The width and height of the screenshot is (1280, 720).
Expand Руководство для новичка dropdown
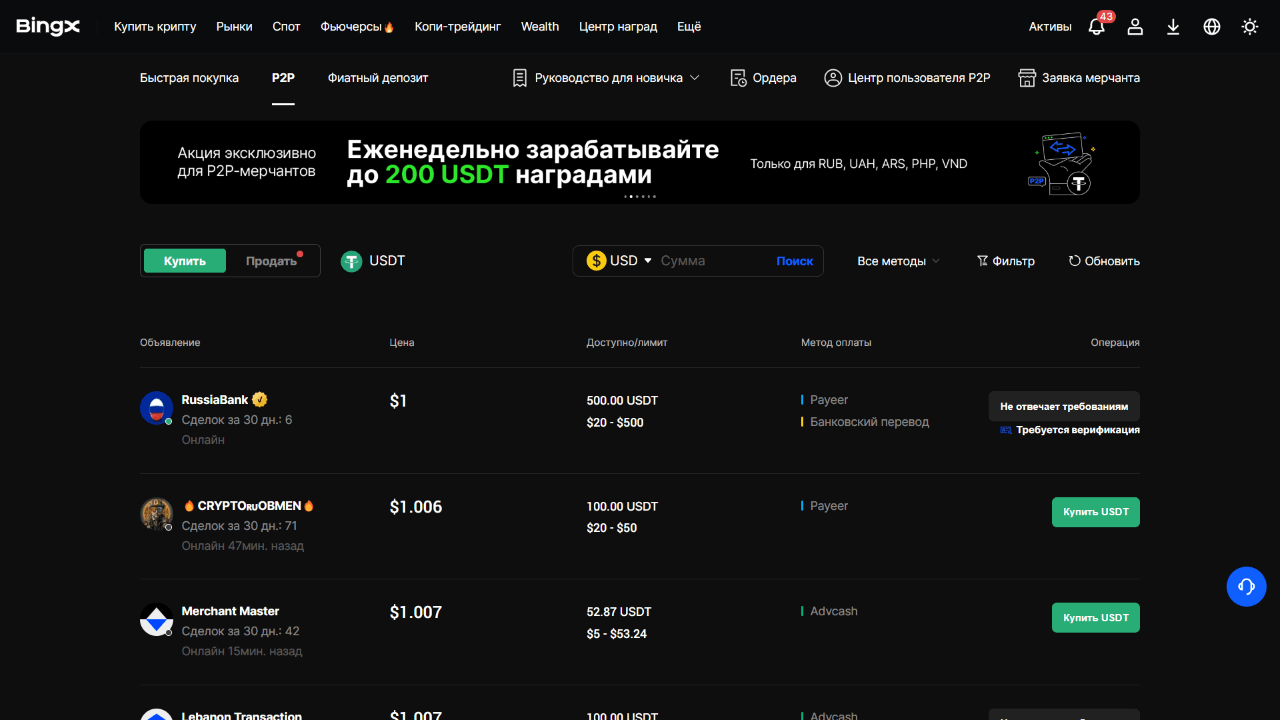pyautogui.click(x=606, y=78)
